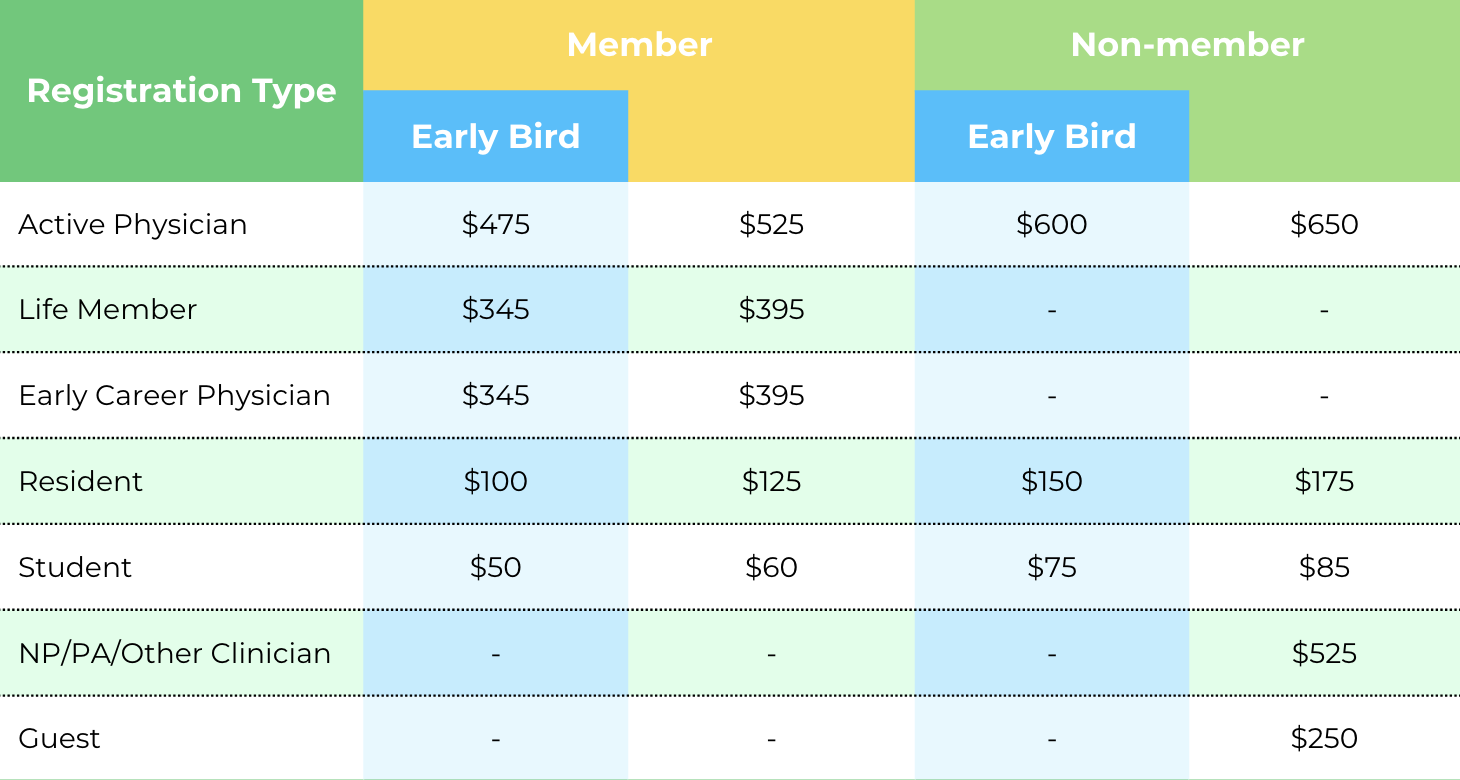The height and width of the screenshot is (780, 1460).
Task: Select the green "Non-member" column header
Action: pos(1187,45)
